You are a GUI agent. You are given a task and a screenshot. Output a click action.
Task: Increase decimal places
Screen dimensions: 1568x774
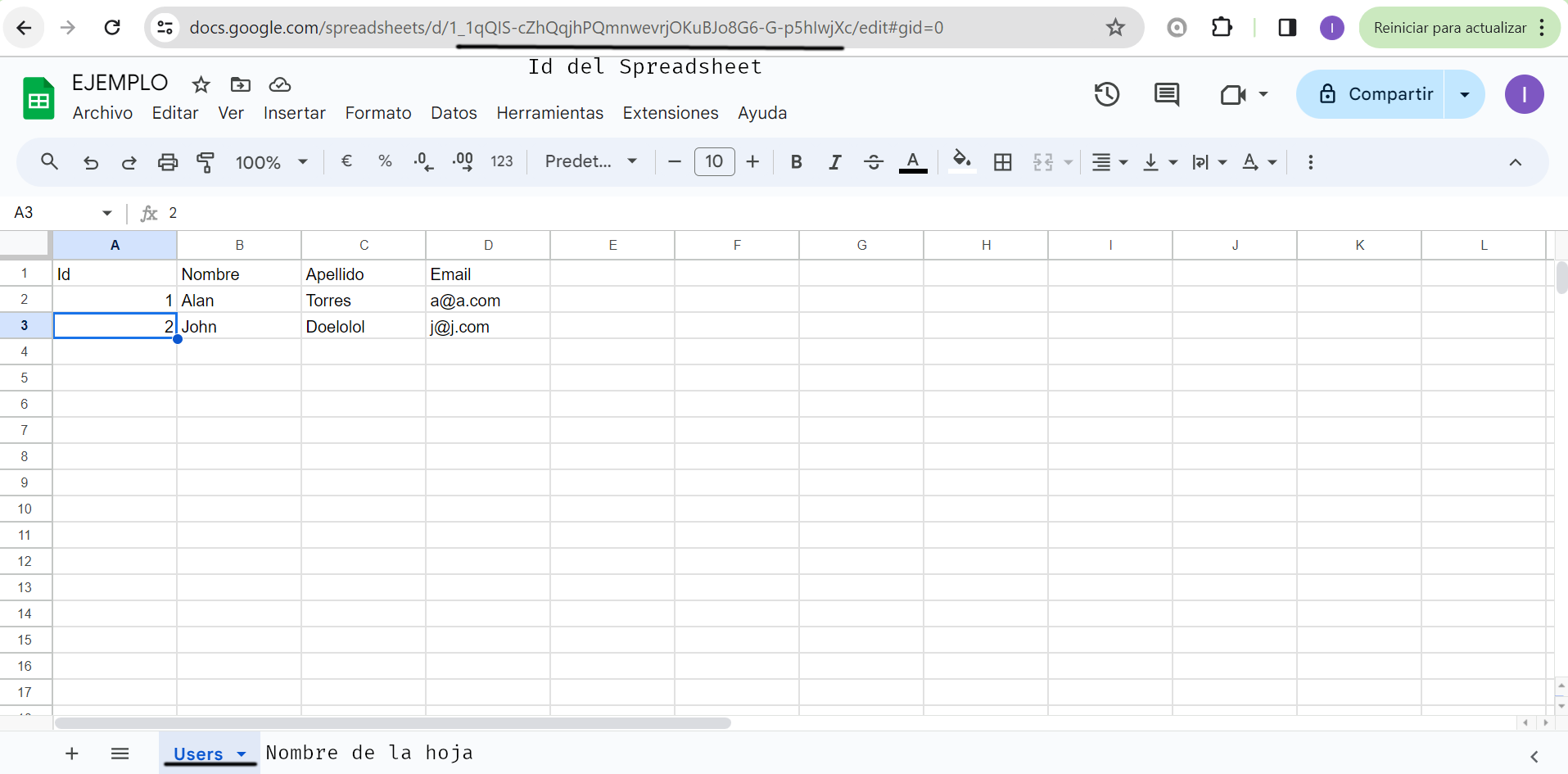(463, 161)
